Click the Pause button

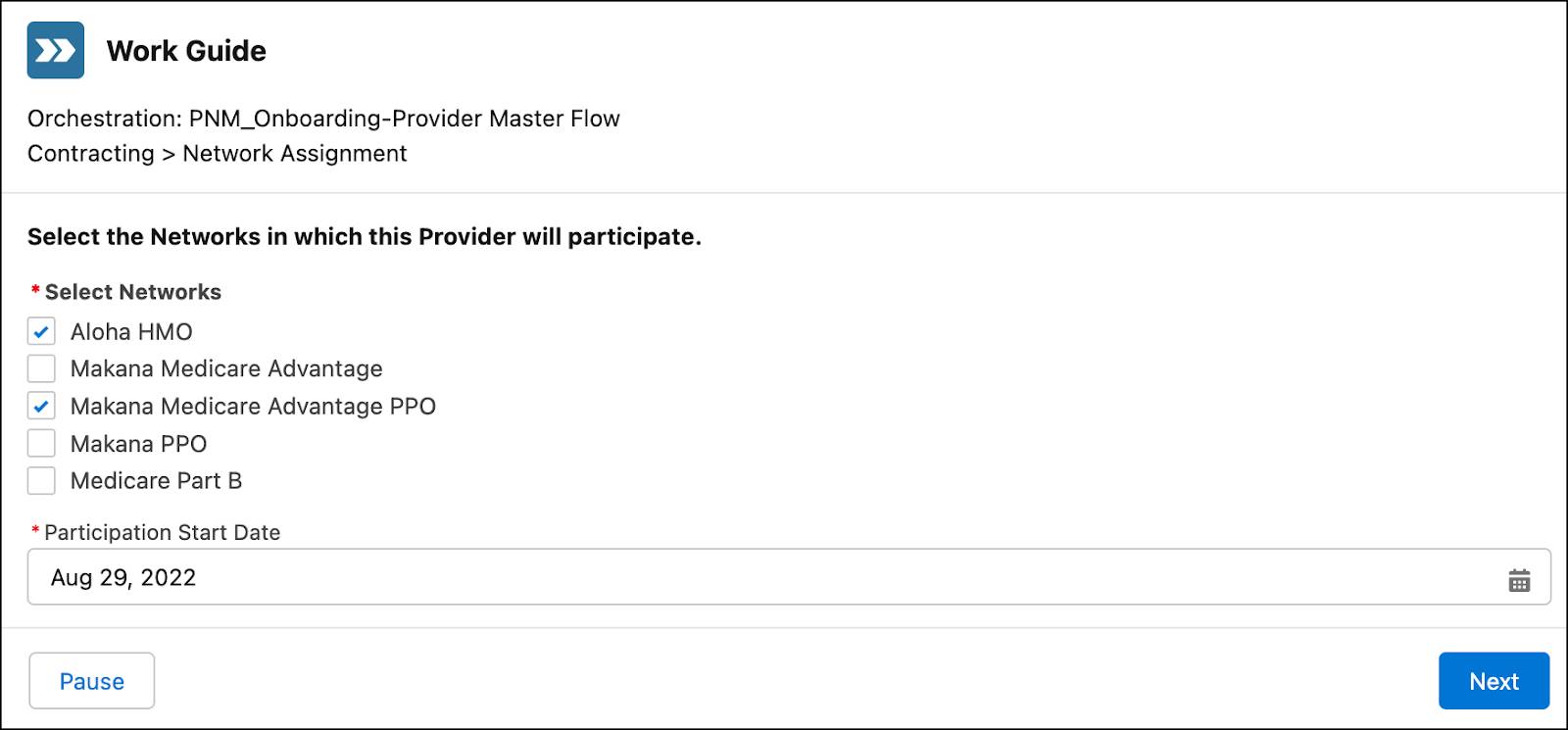91,680
